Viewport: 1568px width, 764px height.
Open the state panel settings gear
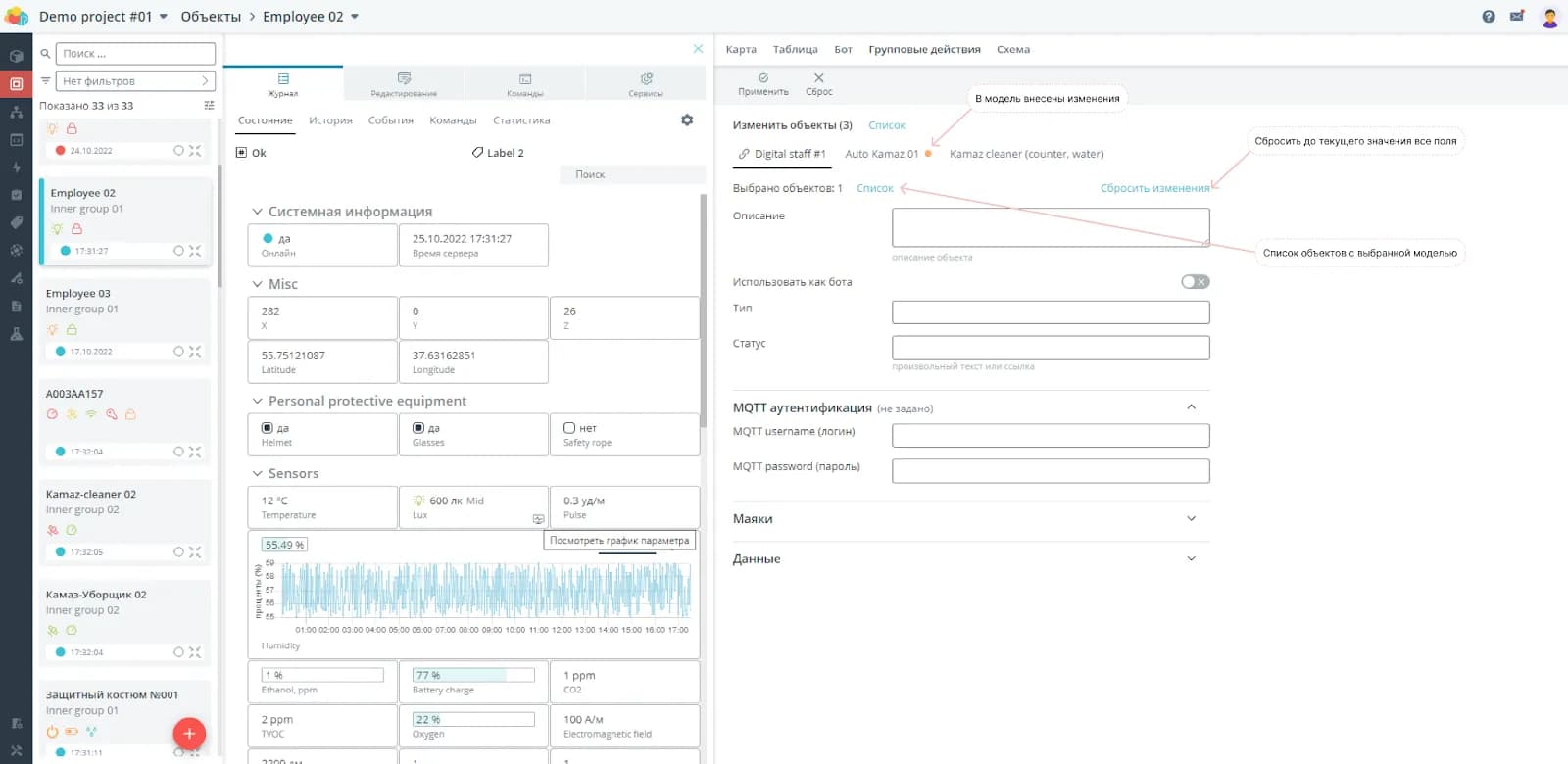(687, 120)
